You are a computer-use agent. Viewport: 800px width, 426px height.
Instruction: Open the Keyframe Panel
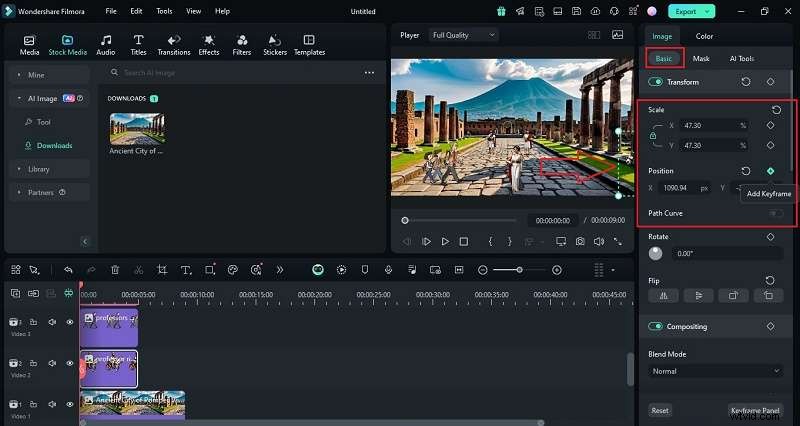(755, 410)
